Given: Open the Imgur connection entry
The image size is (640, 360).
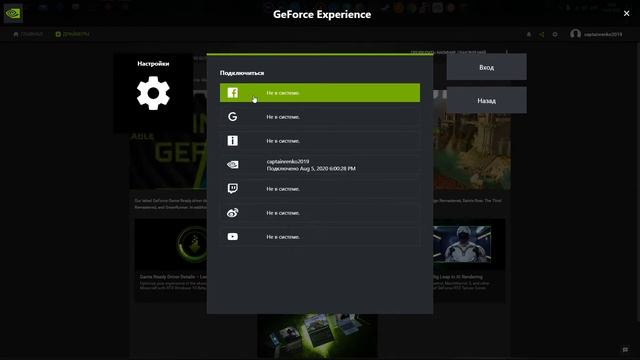Looking at the screenshot, I should point(320,141).
